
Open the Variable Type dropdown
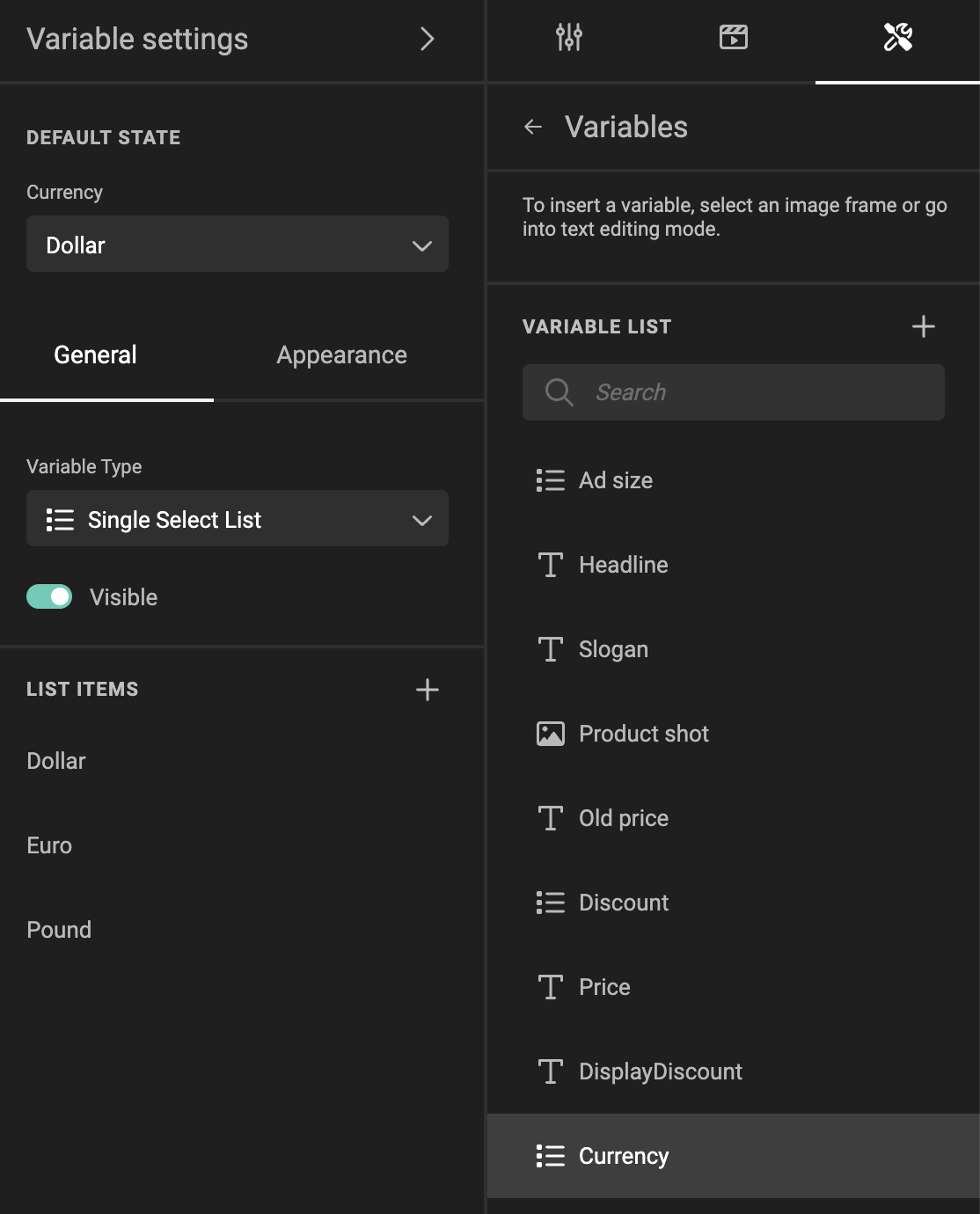pyautogui.click(x=238, y=519)
